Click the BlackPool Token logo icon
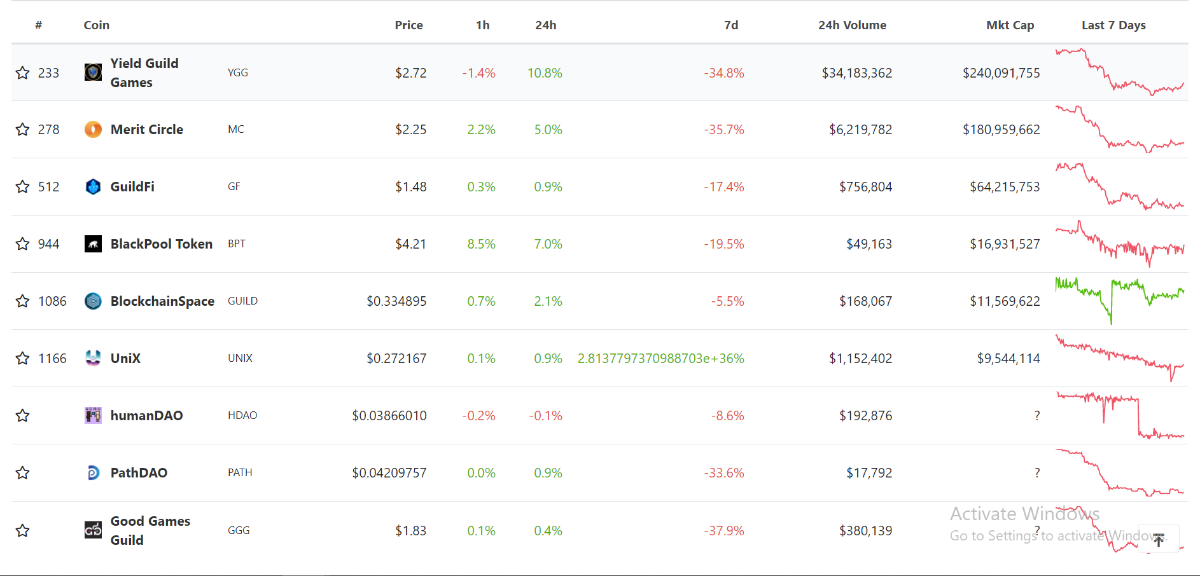The height and width of the screenshot is (576, 1200). coord(93,244)
